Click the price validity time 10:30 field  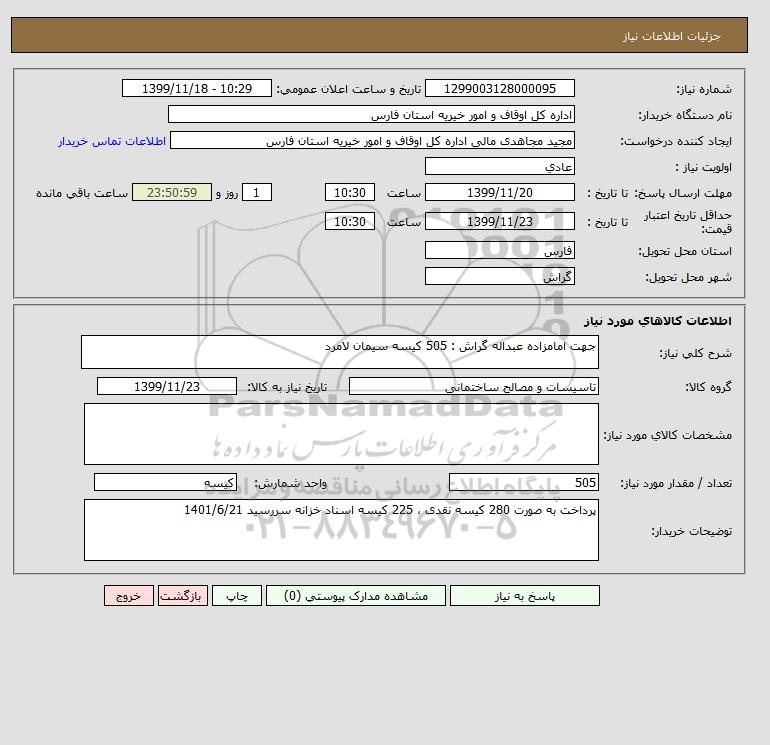(x=350, y=221)
